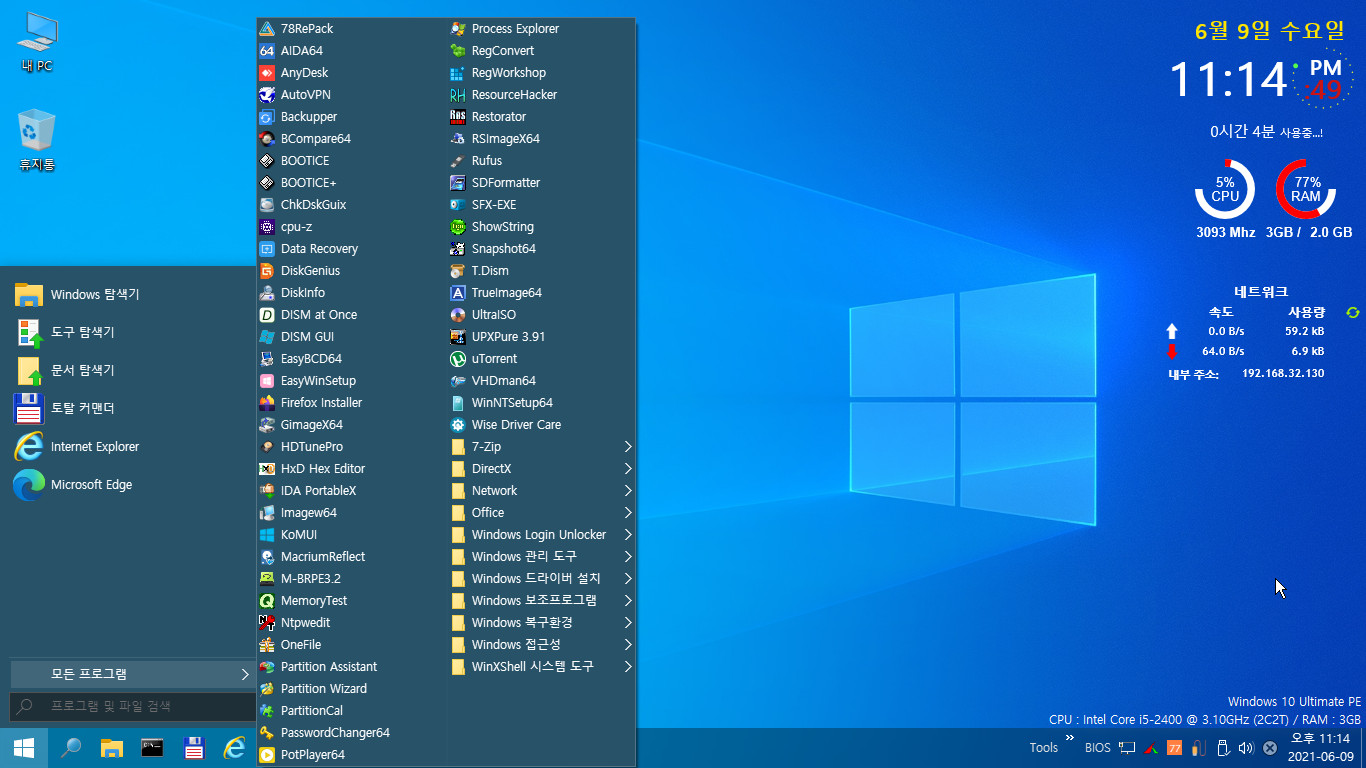The image size is (1366, 768).
Task: Click the volume speaker tray icon
Action: 1246,748
